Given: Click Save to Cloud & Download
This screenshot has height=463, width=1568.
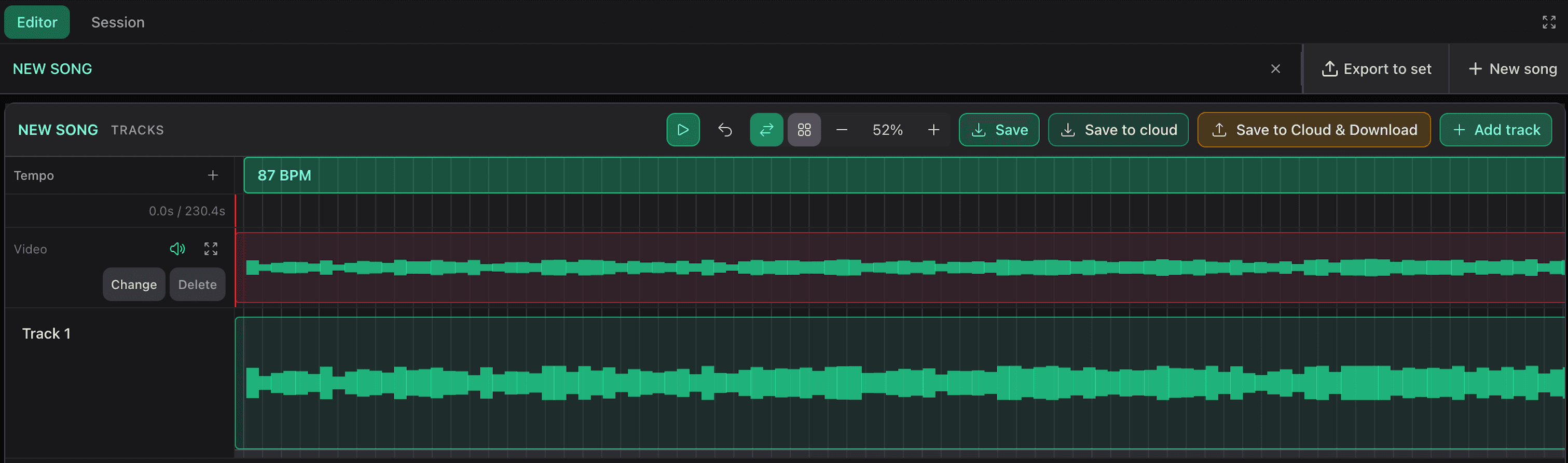Looking at the screenshot, I should coord(1314,130).
